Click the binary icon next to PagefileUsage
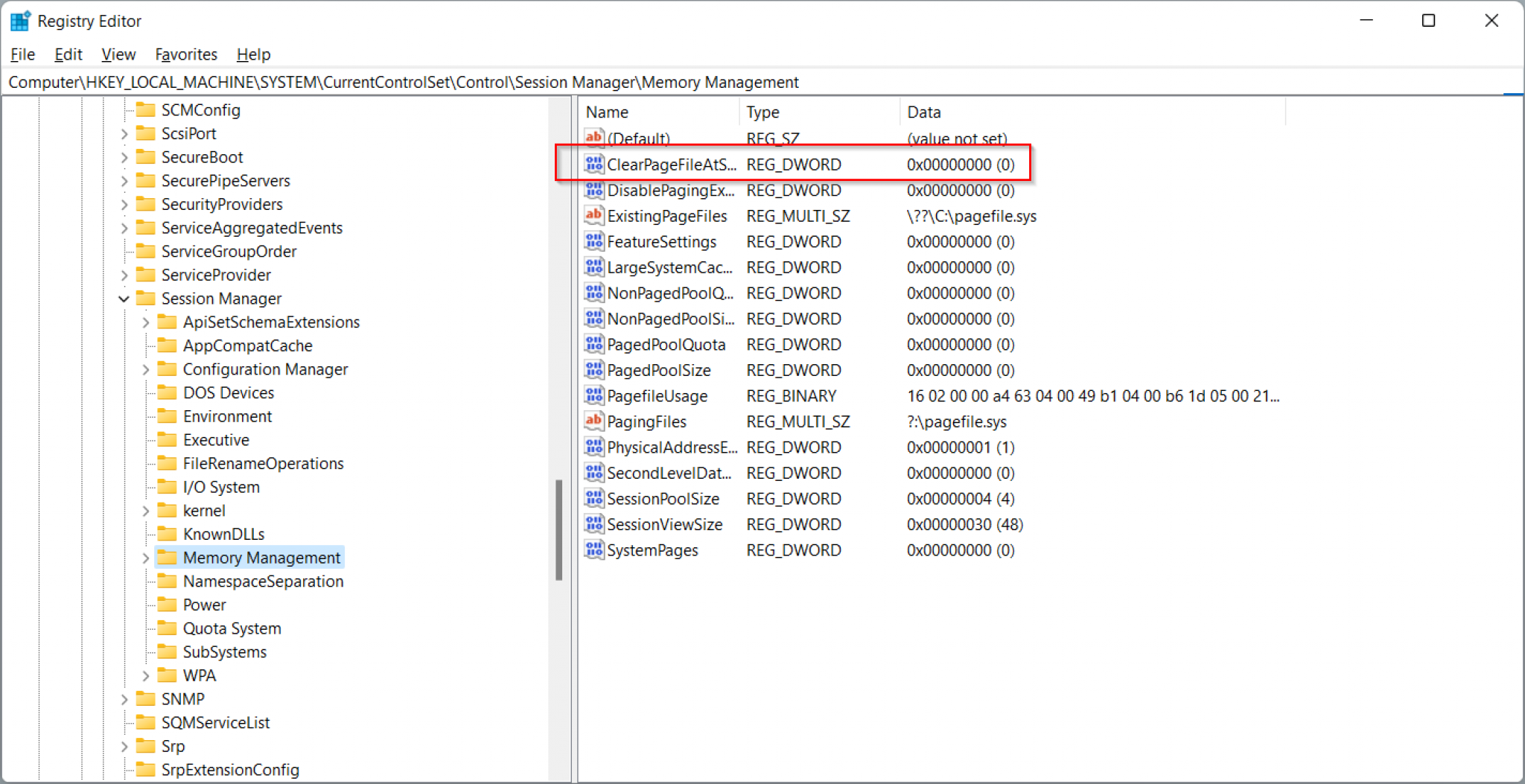 (x=593, y=395)
